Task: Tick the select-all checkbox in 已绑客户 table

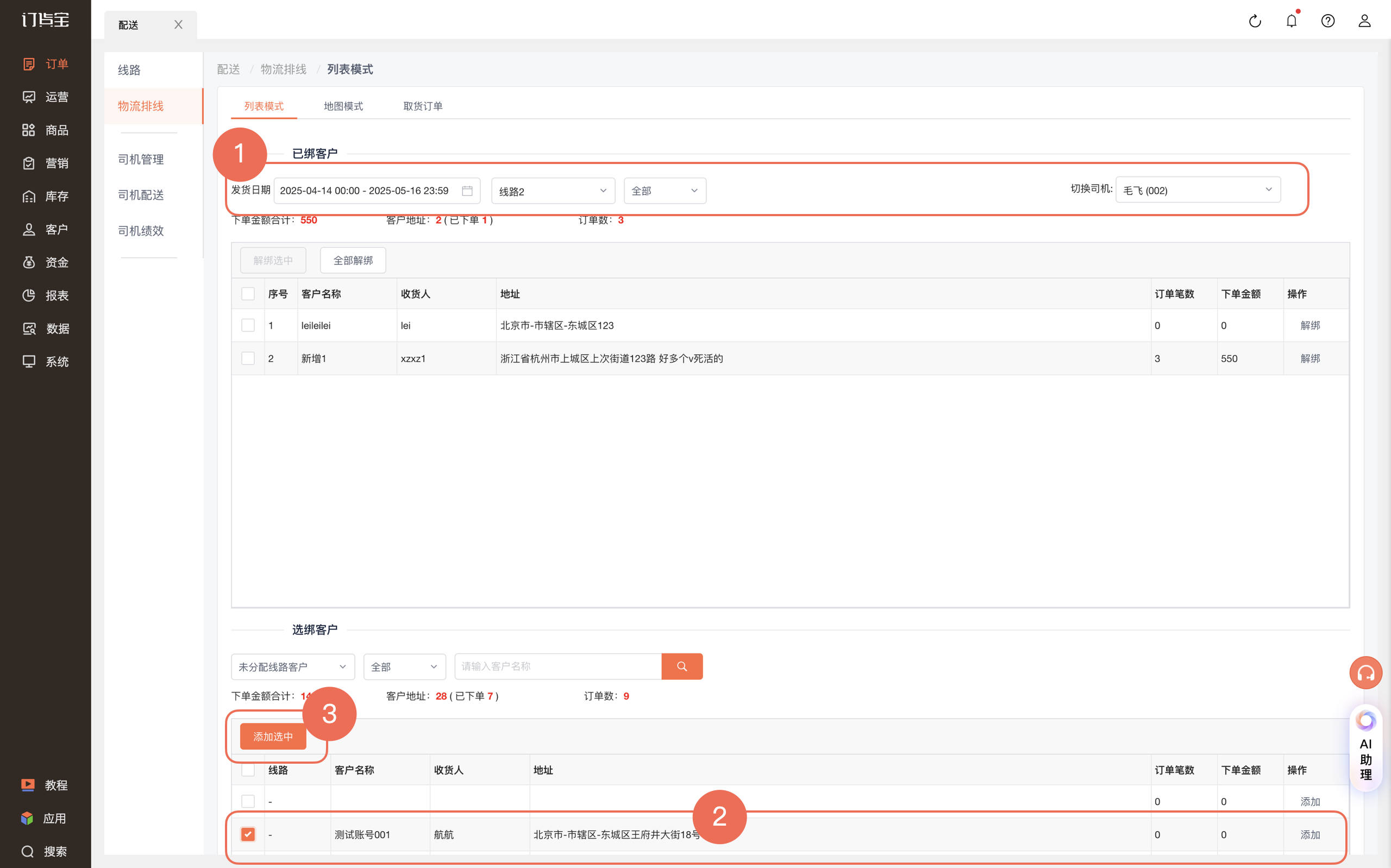Action: [248, 294]
